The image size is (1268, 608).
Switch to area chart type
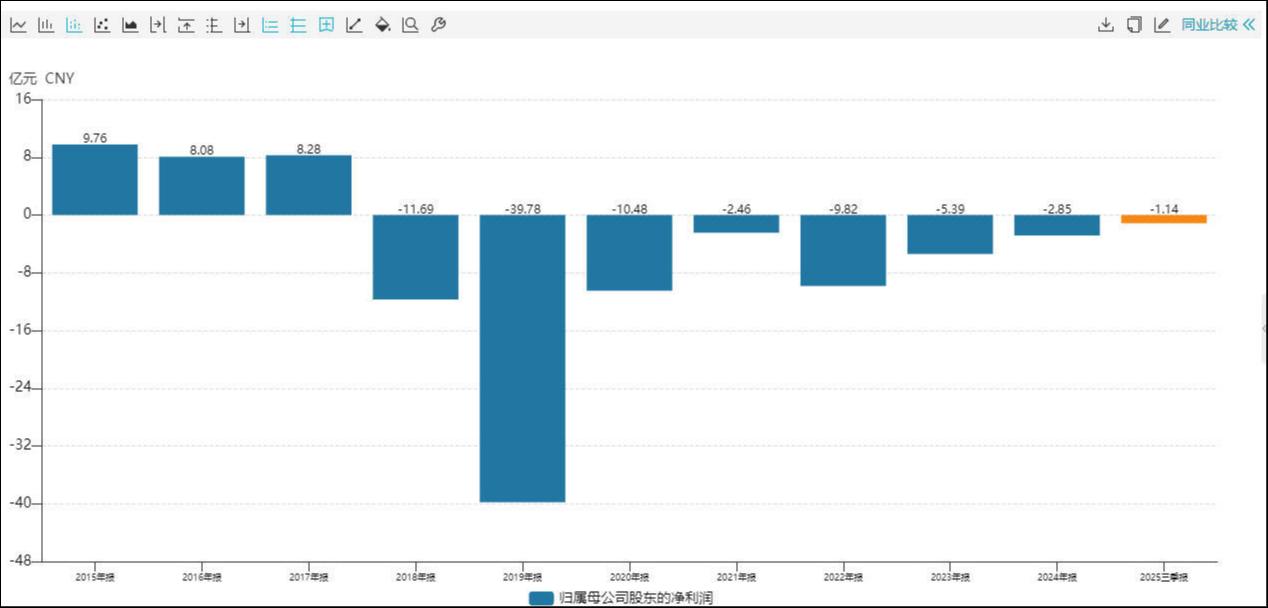pyautogui.click(x=130, y=25)
